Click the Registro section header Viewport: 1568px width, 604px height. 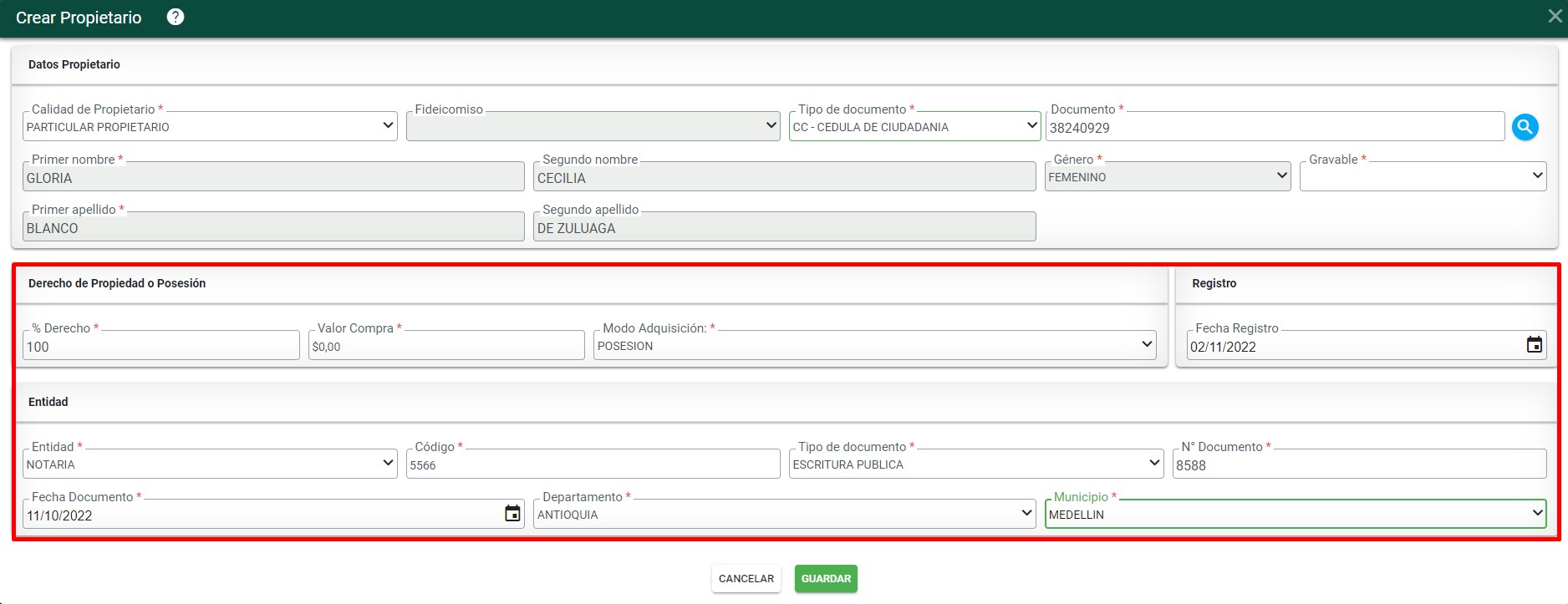[x=1214, y=283]
